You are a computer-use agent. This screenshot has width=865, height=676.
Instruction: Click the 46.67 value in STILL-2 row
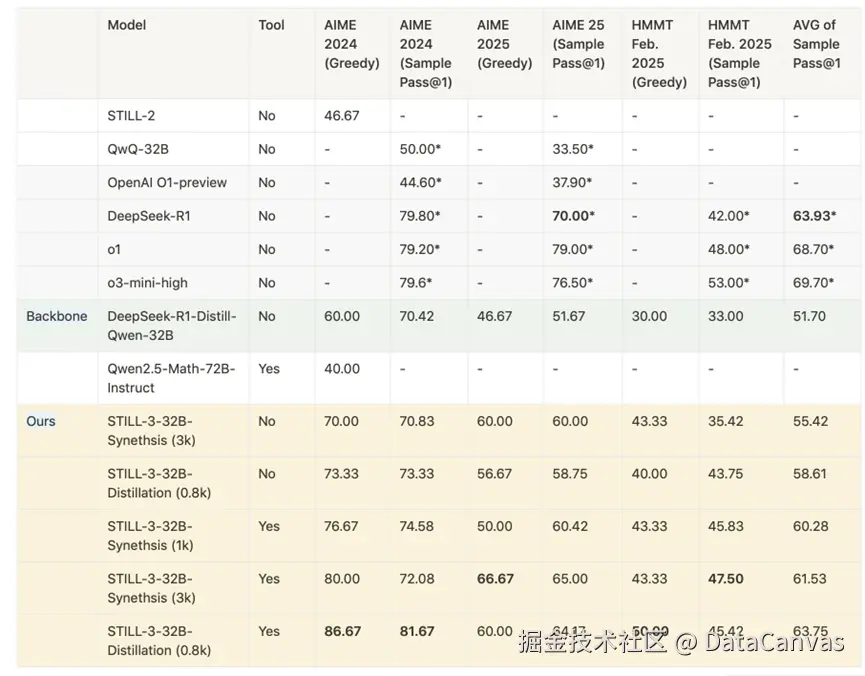(341, 116)
